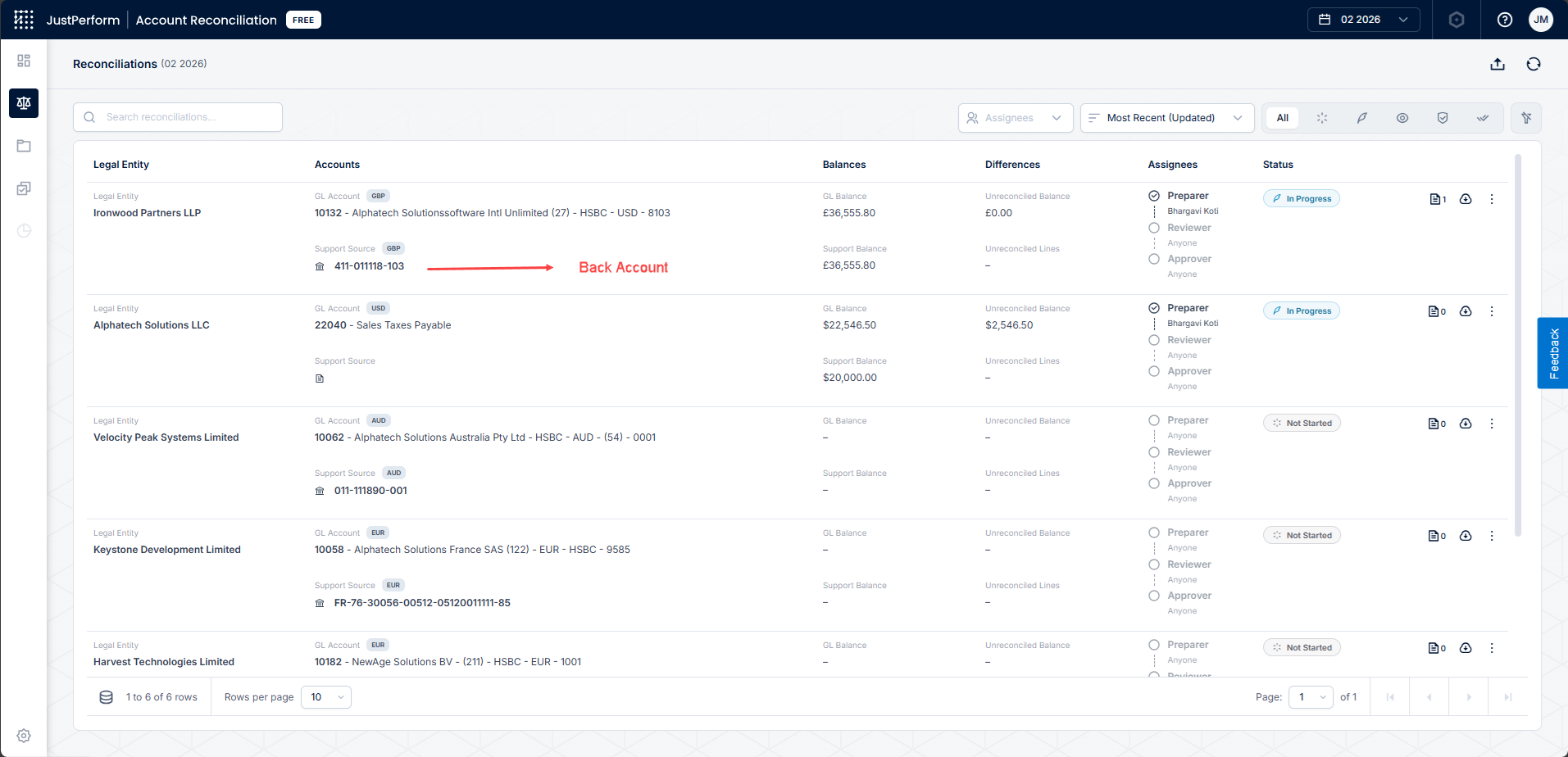Download the Keystone Development Limited reconciliation
This screenshot has width=1568, height=757.
click(x=1466, y=536)
